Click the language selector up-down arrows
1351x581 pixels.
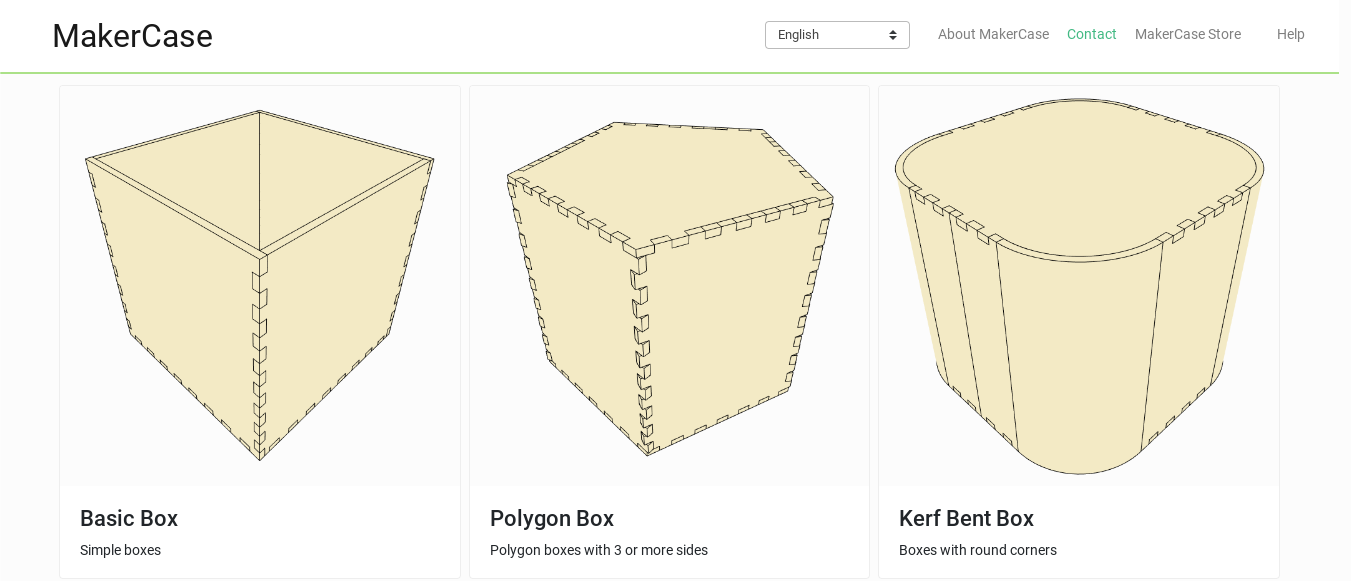click(893, 35)
